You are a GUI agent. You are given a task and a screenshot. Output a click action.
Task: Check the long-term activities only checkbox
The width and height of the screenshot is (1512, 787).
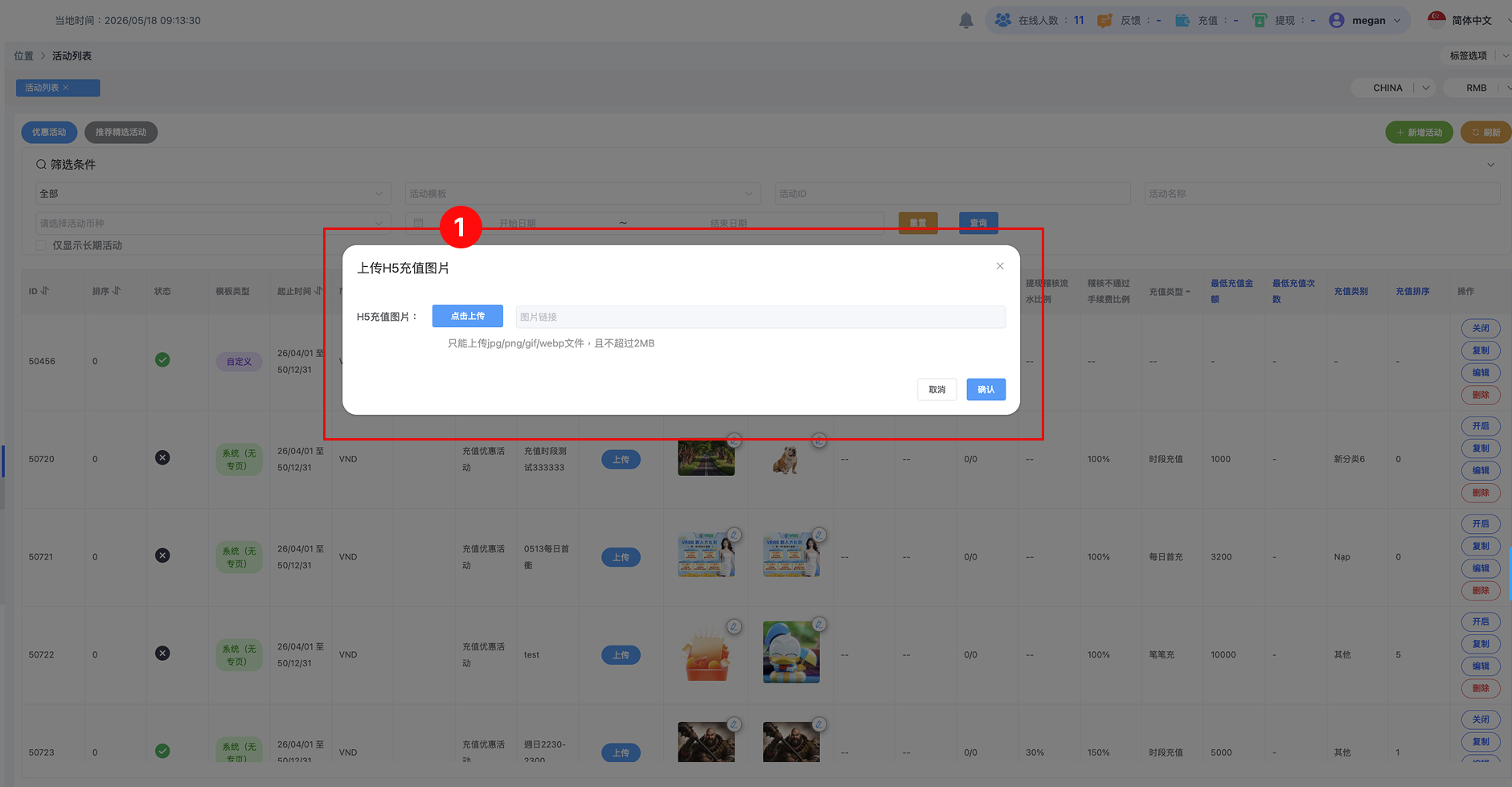pos(41,245)
